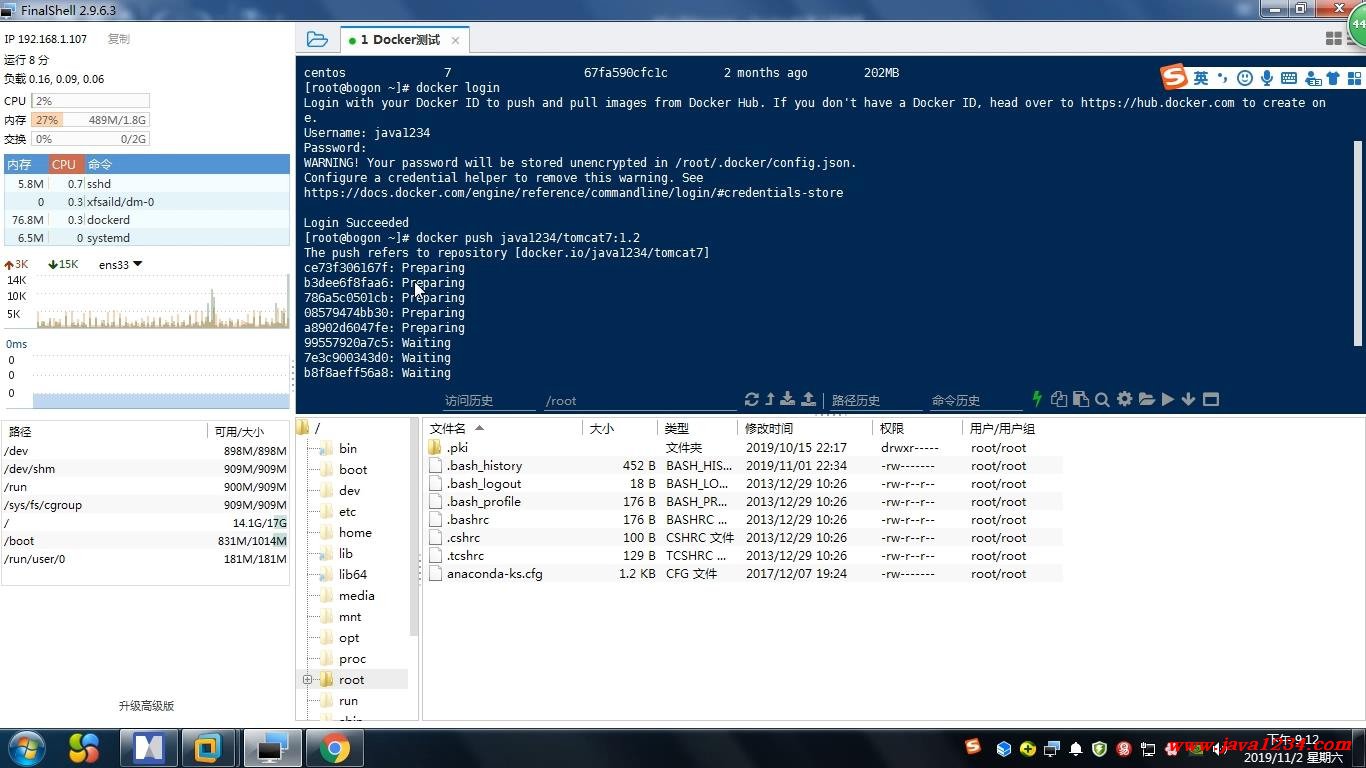Image resolution: width=1366 pixels, height=768 pixels.
Task: Select the lib64 folder in tree
Action: tap(353, 575)
